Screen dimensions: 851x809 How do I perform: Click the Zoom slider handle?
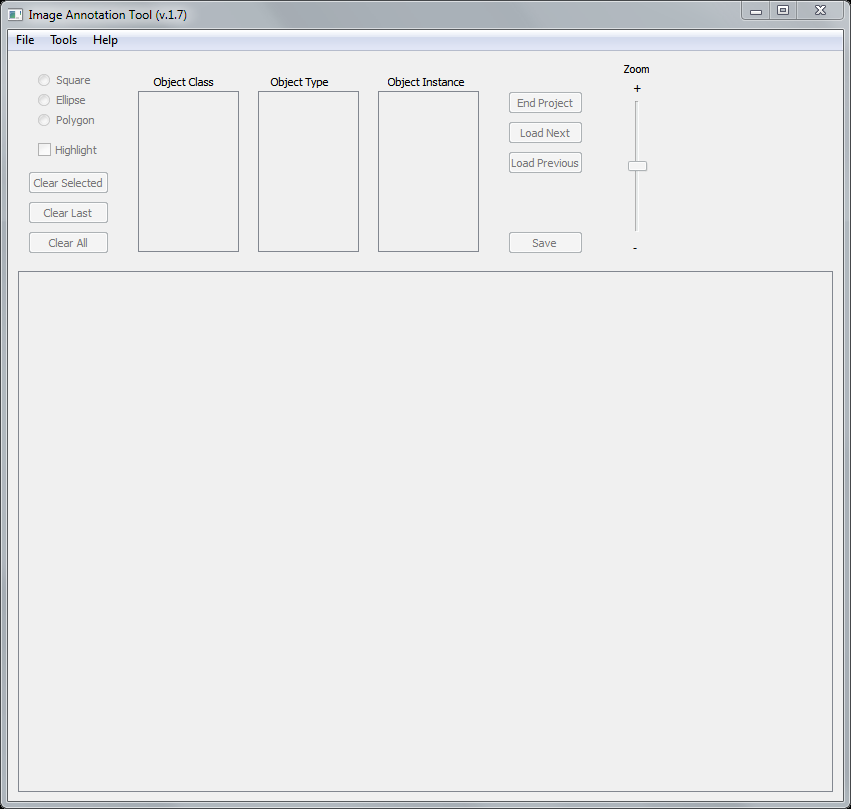(637, 166)
